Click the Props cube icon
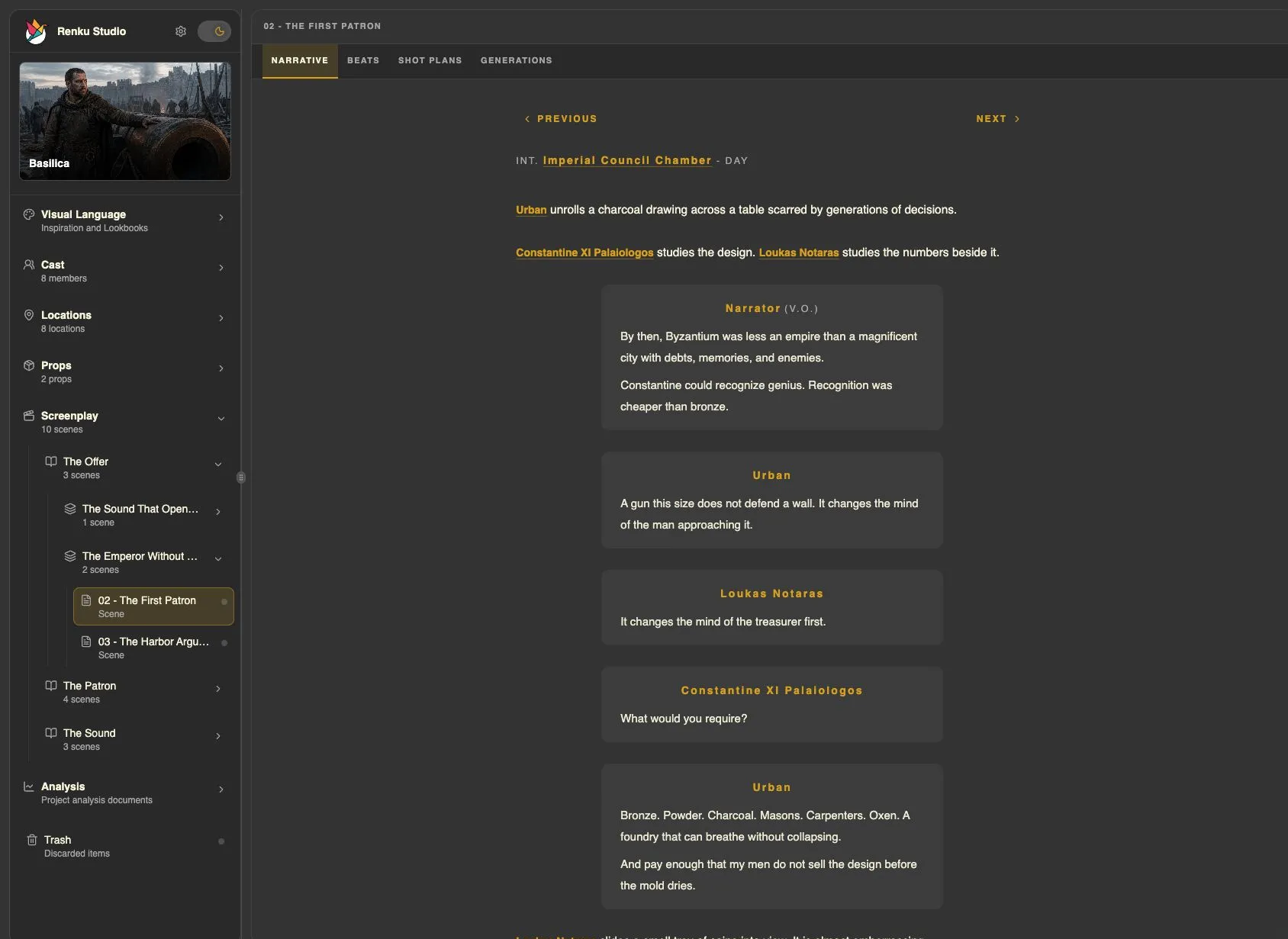 coord(29,365)
